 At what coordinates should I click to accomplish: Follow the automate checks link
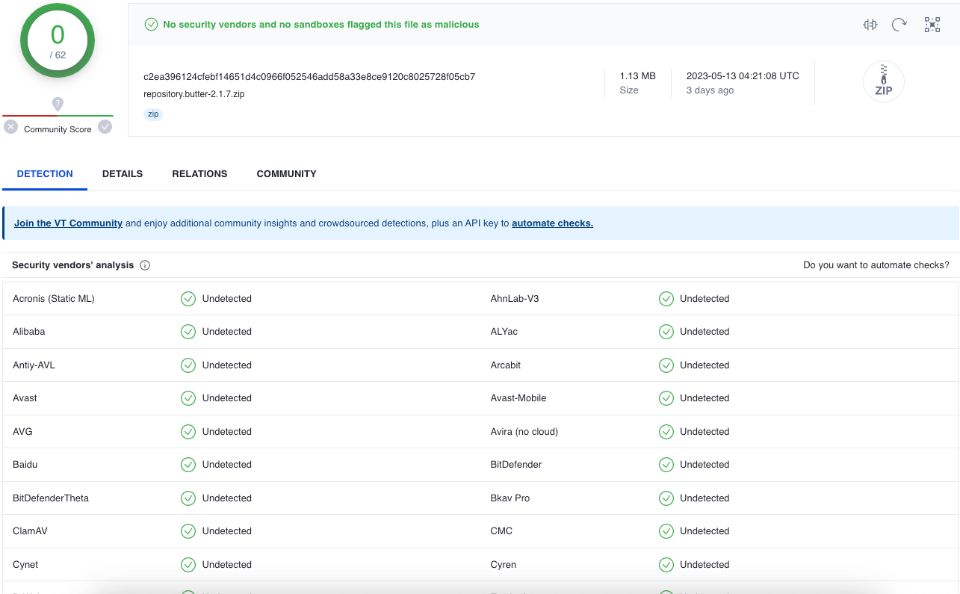tap(552, 224)
